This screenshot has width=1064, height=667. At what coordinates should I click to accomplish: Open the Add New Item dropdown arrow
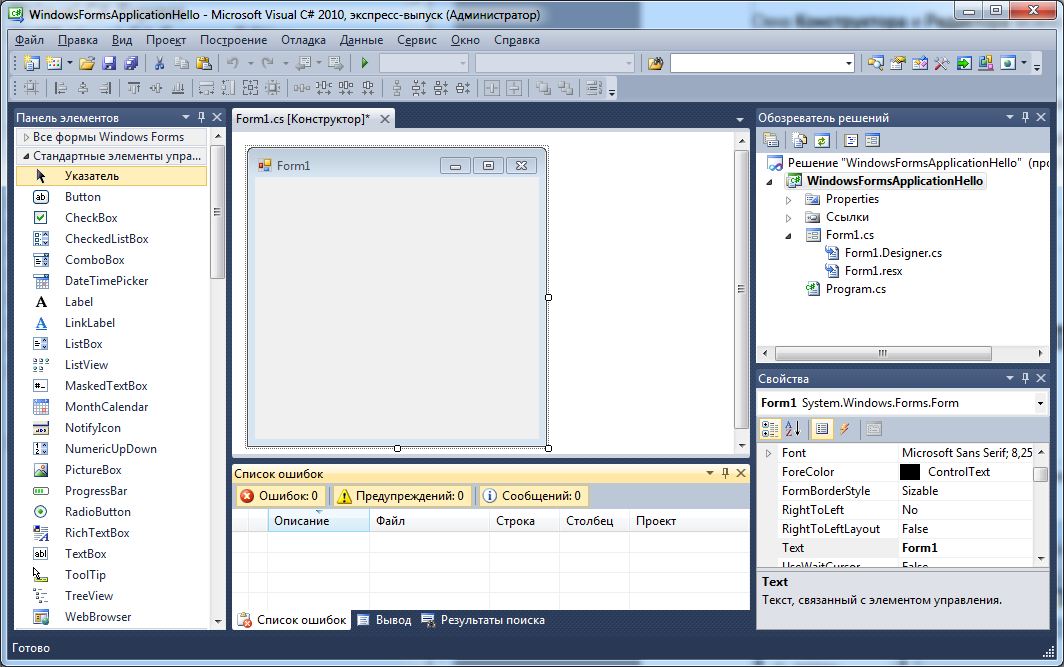coord(69,63)
